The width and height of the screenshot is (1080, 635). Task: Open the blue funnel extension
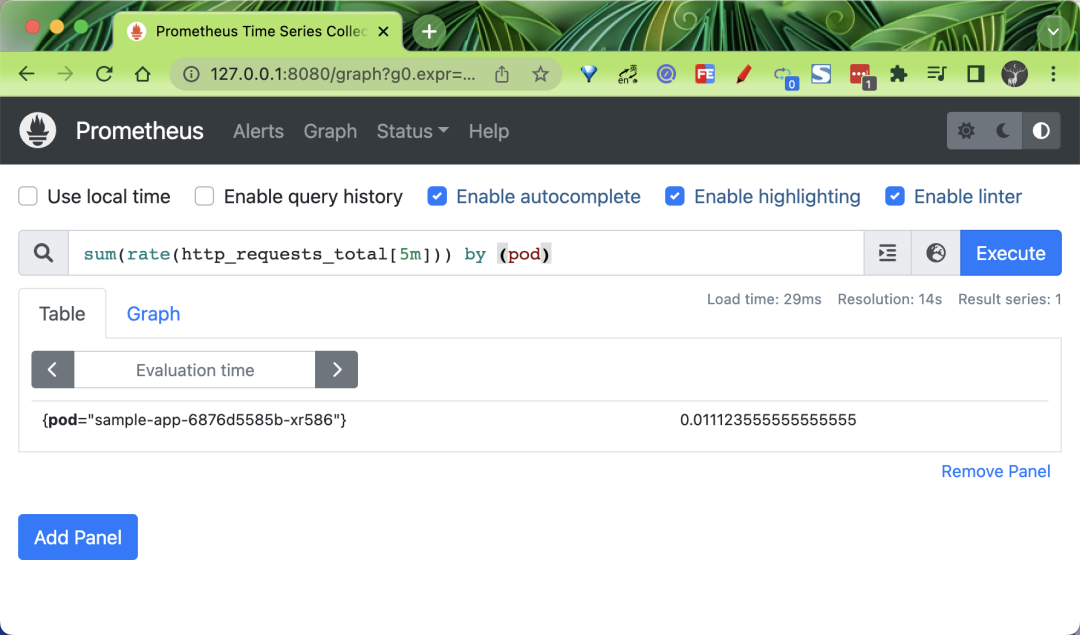coord(589,74)
